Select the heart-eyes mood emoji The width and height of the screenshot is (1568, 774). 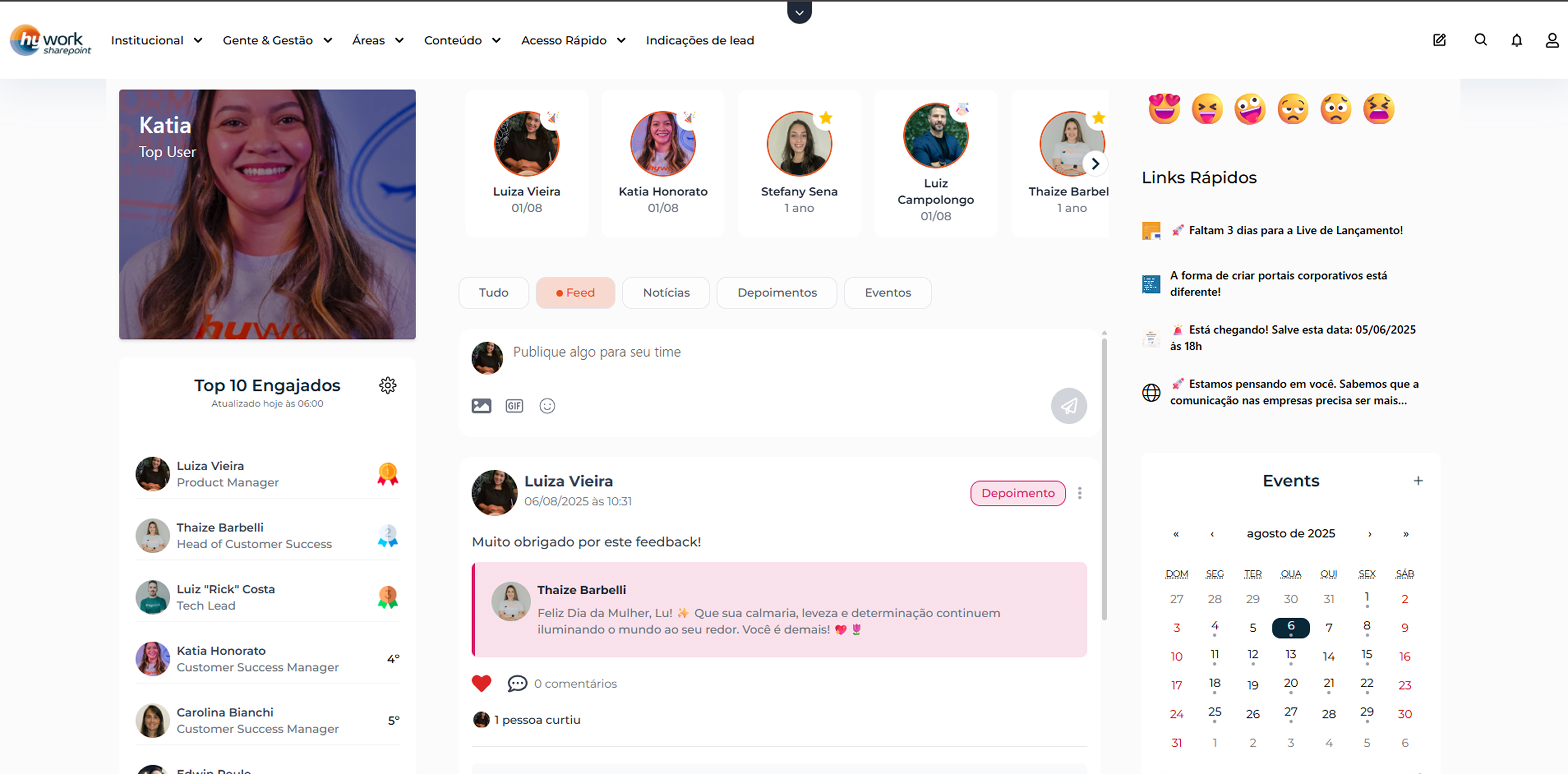[1164, 109]
